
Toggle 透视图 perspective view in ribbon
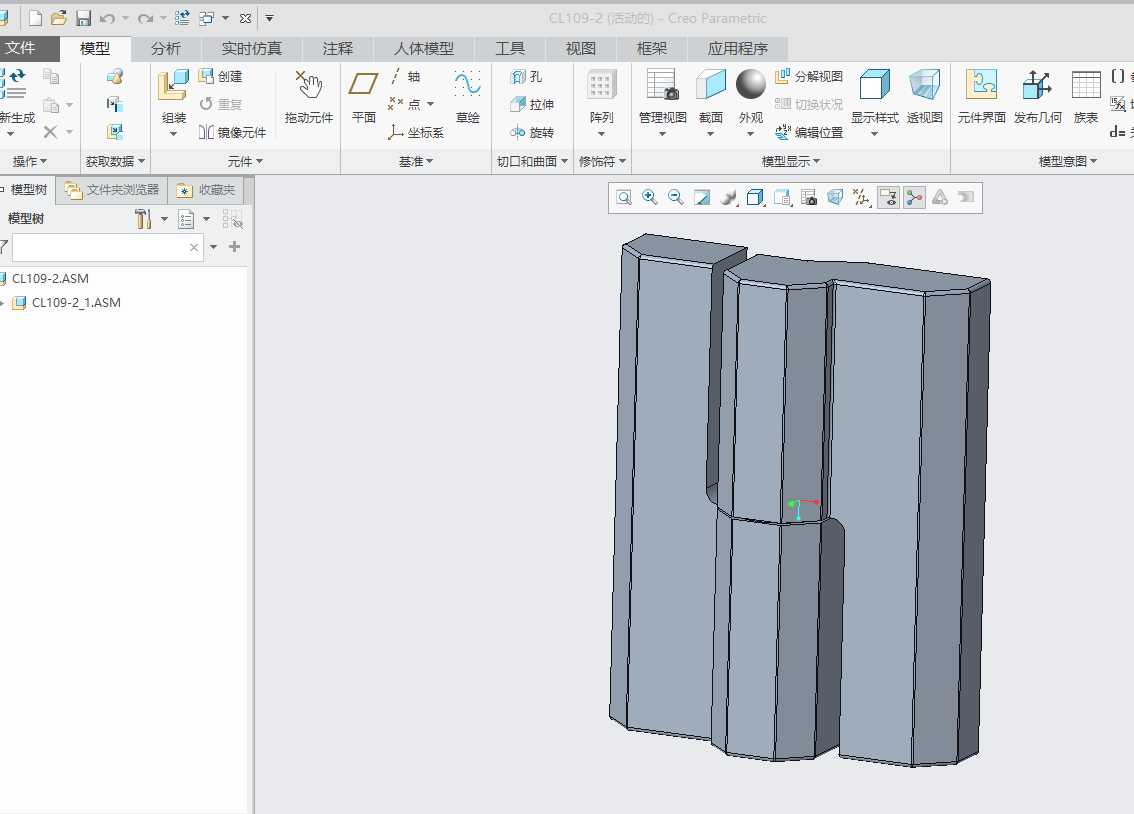(924, 98)
